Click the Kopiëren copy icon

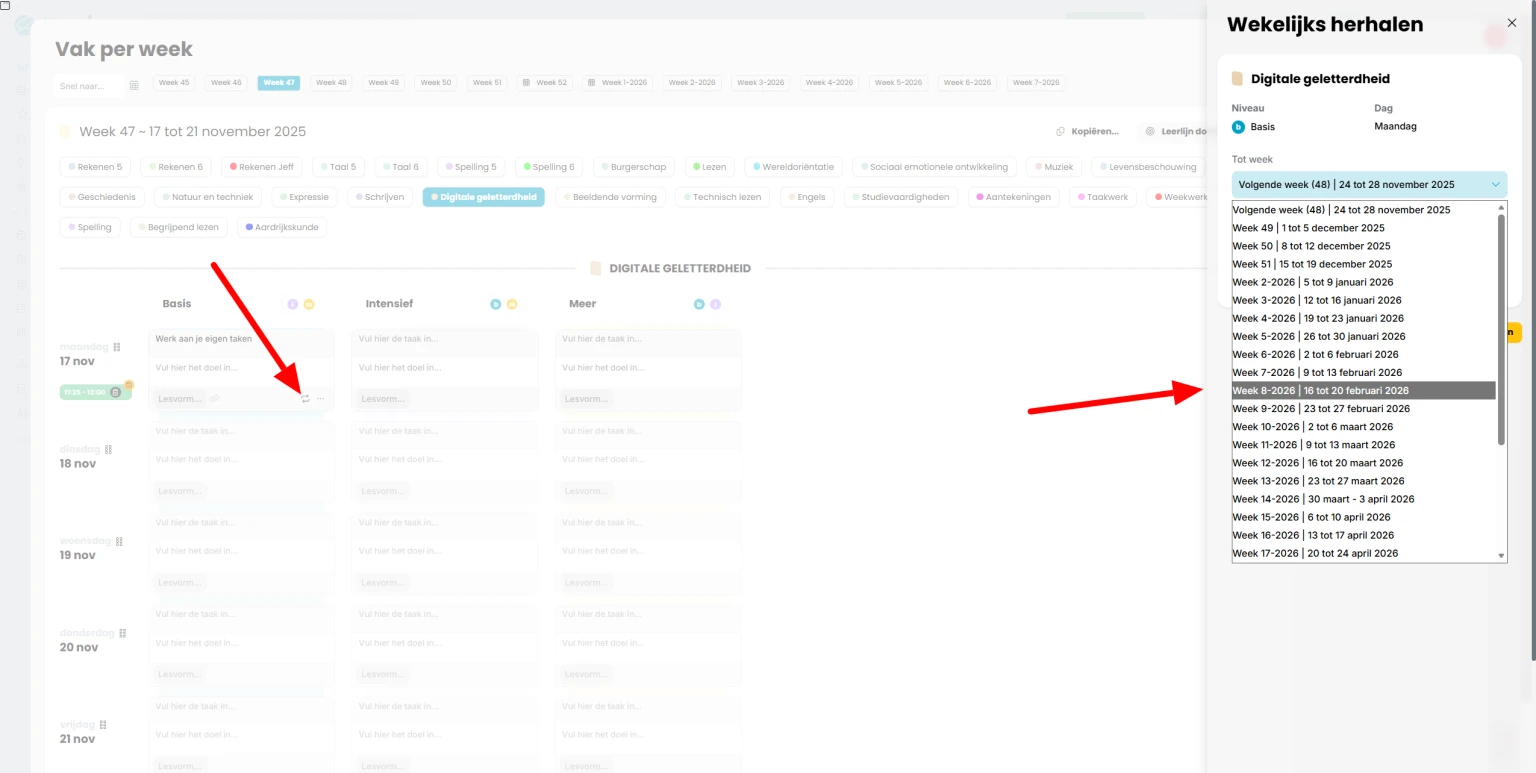pyautogui.click(x=1060, y=131)
